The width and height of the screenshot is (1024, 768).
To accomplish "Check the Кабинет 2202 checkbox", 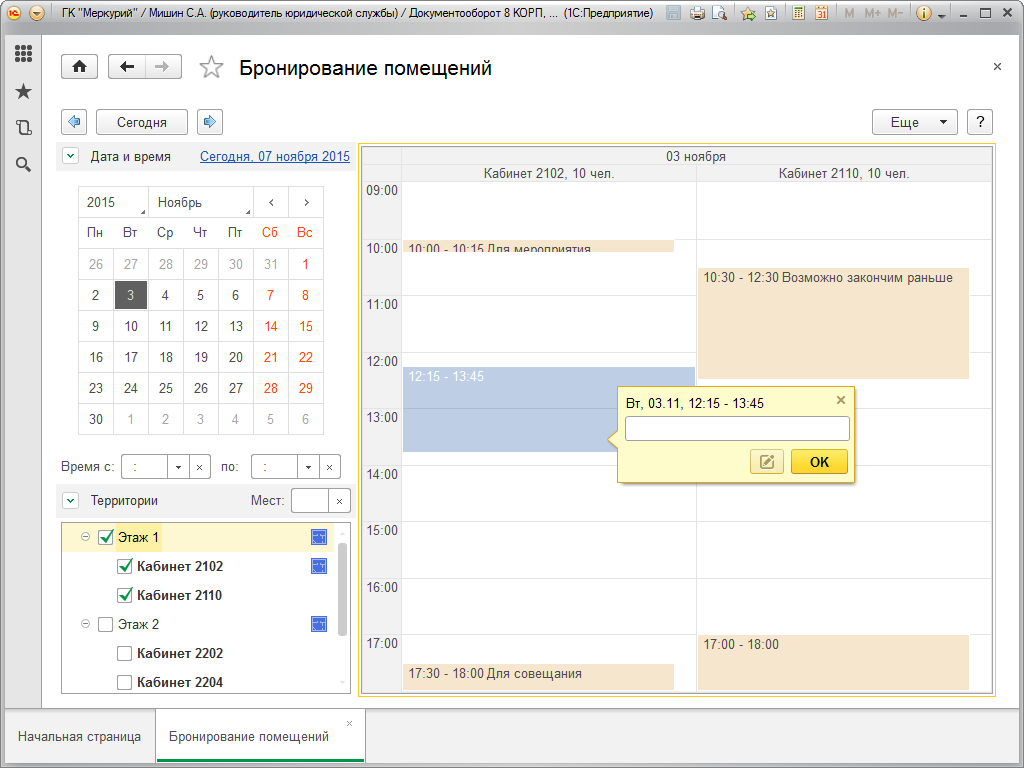I will (x=125, y=653).
